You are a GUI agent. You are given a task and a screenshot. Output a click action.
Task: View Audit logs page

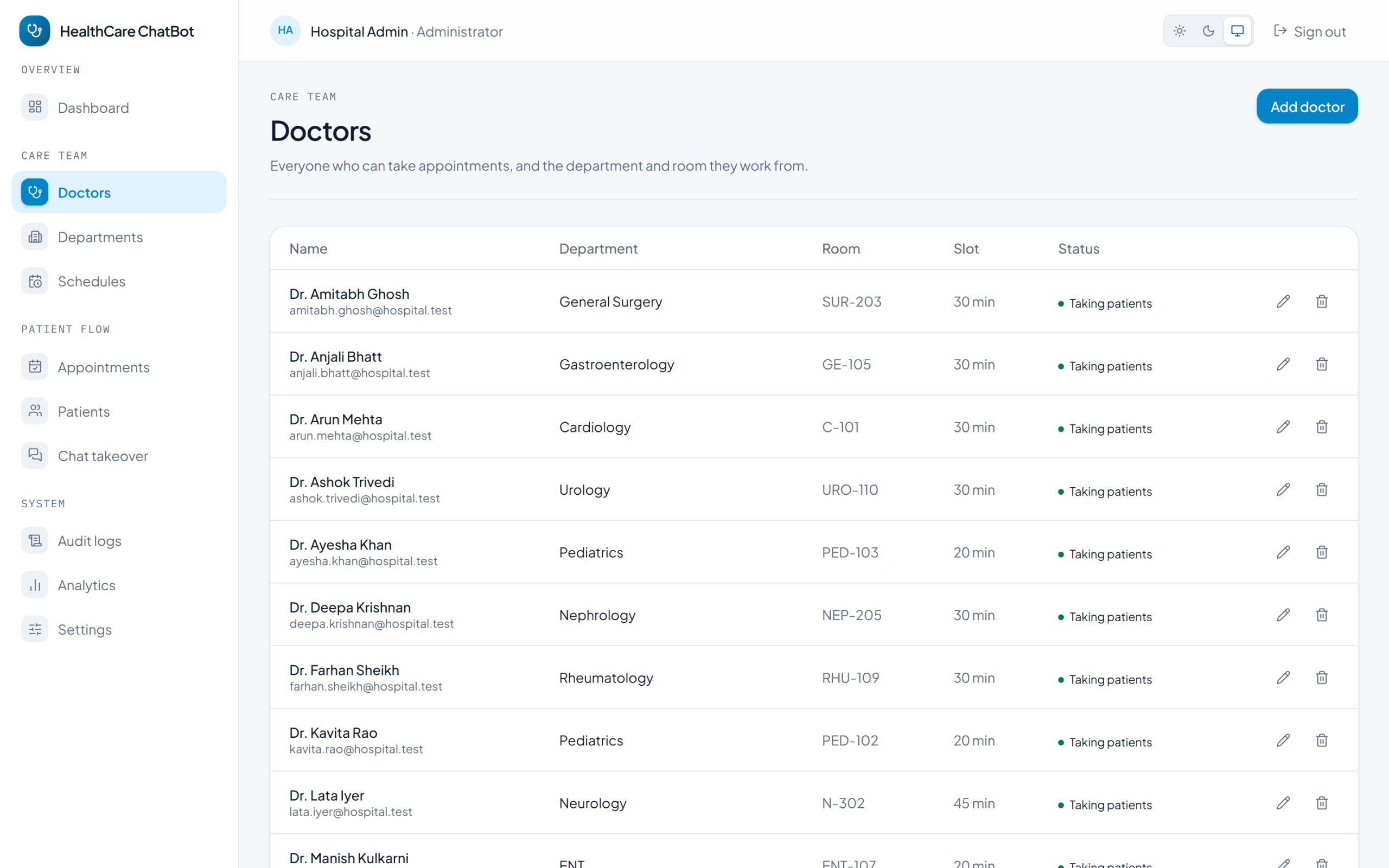(119, 541)
